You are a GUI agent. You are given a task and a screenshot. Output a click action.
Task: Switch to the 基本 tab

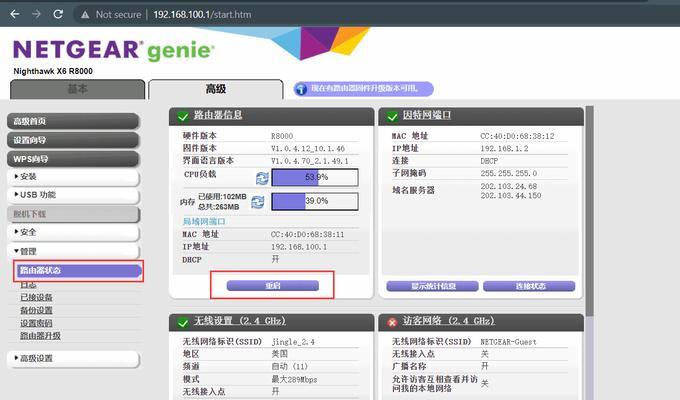pyautogui.click(x=77, y=89)
